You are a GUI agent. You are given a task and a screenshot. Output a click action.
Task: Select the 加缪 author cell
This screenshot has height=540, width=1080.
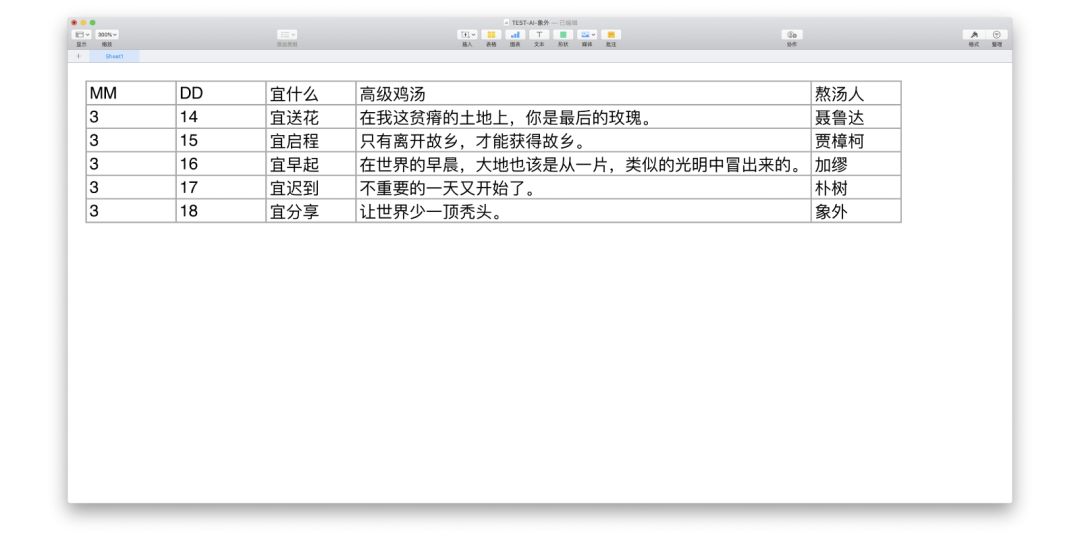(856, 164)
